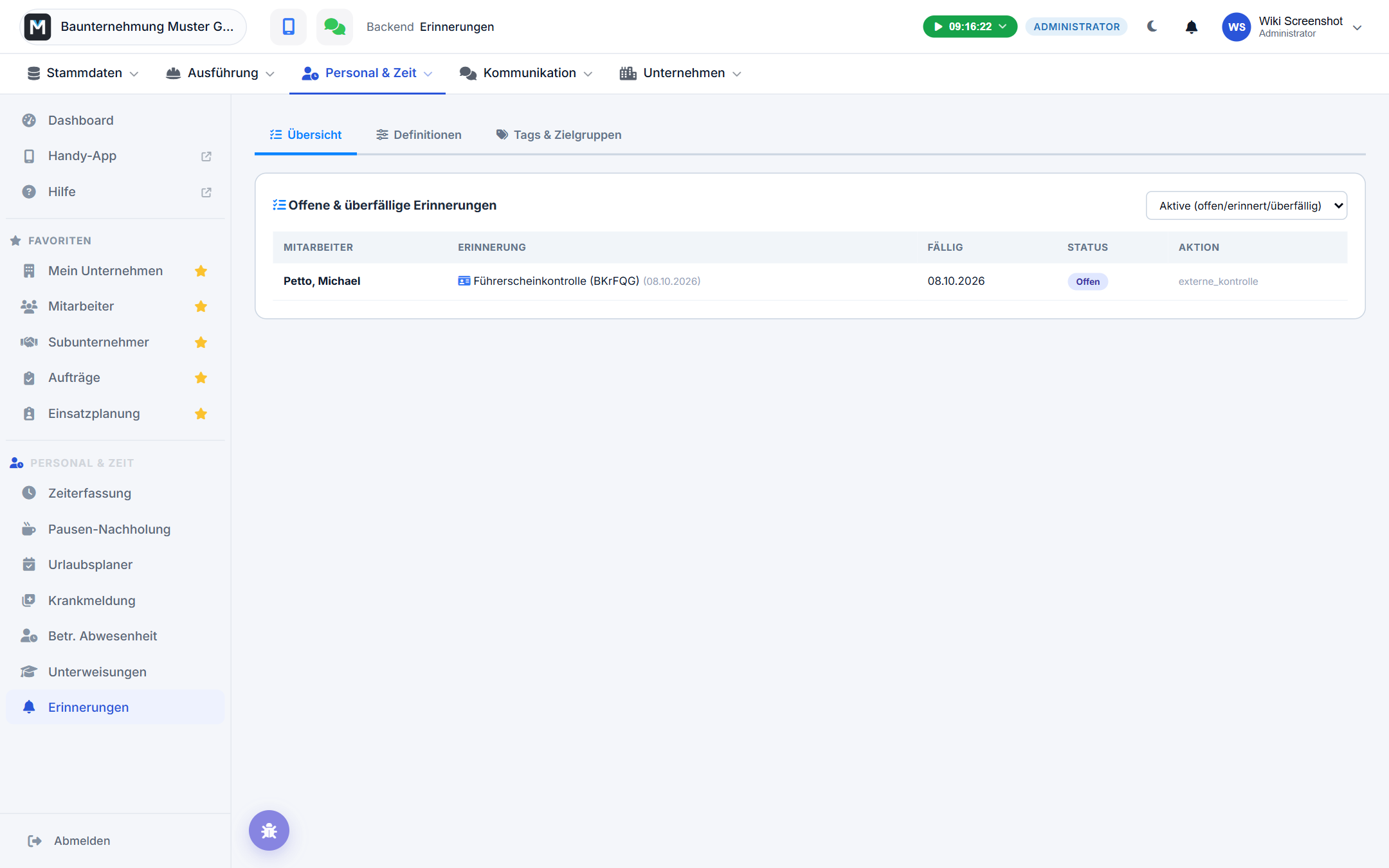Image resolution: width=1389 pixels, height=868 pixels.
Task: Open company selector Bauunternehmung Muster
Action: click(x=133, y=26)
